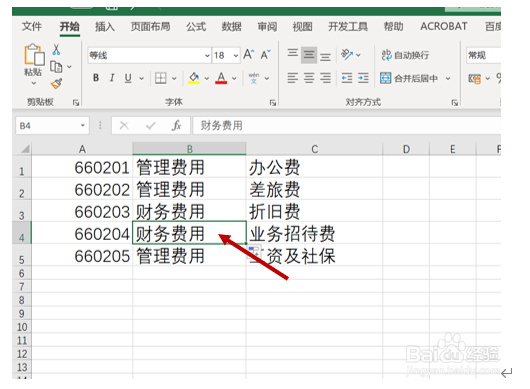This screenshot has height=389, width=530.
Task: Click formula bar containing 财务费用
Action: 347,126
